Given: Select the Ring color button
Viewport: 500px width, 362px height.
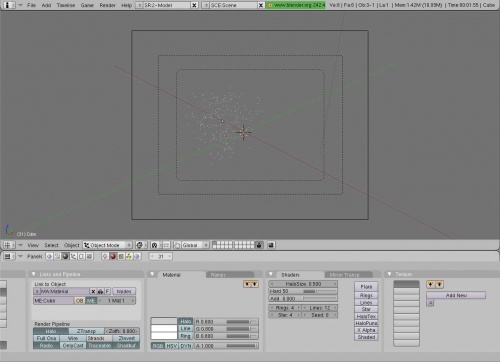Looking at the screenshot, I should (x=185, y=336).
